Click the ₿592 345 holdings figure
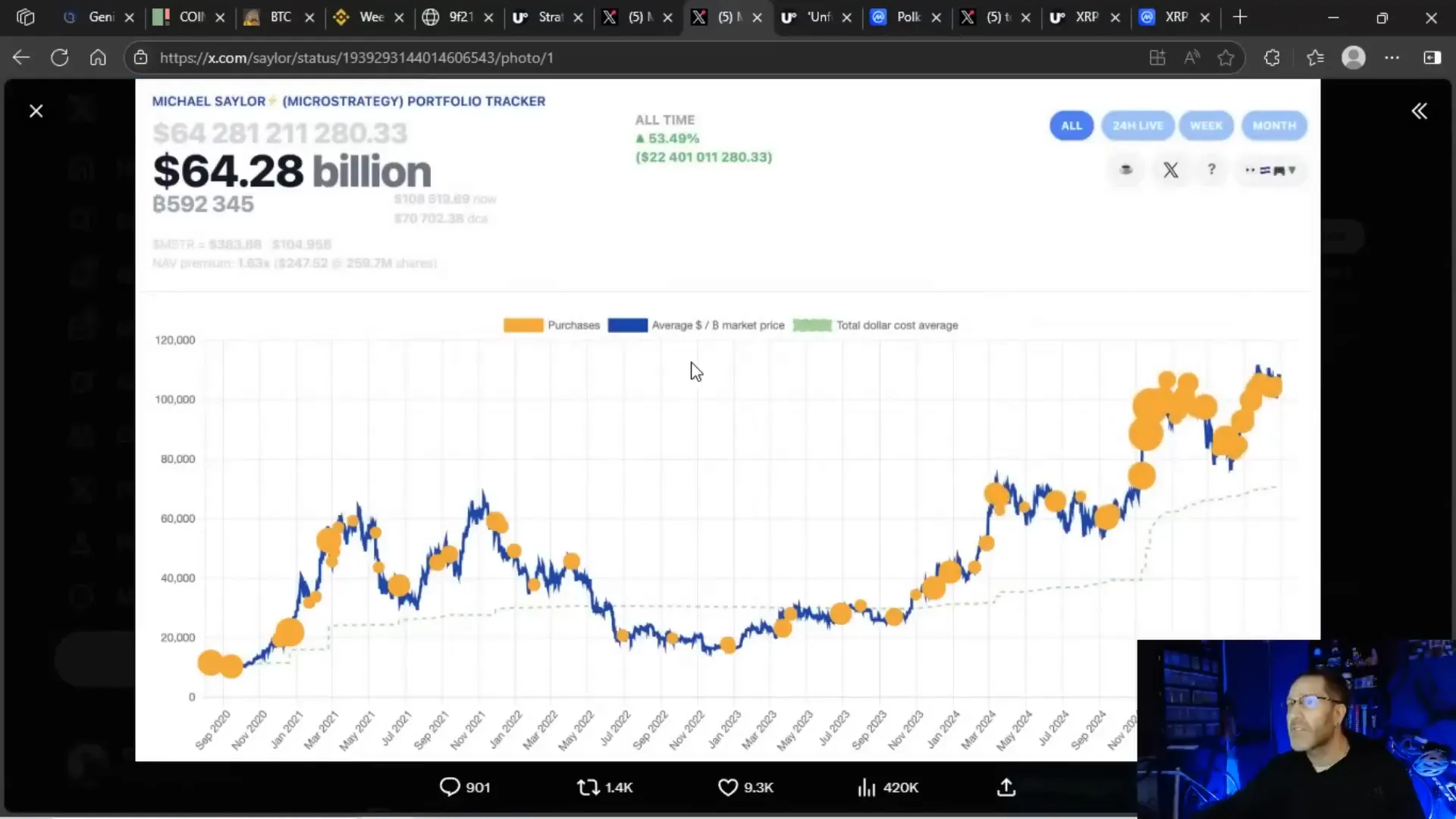 pos(203,204)
